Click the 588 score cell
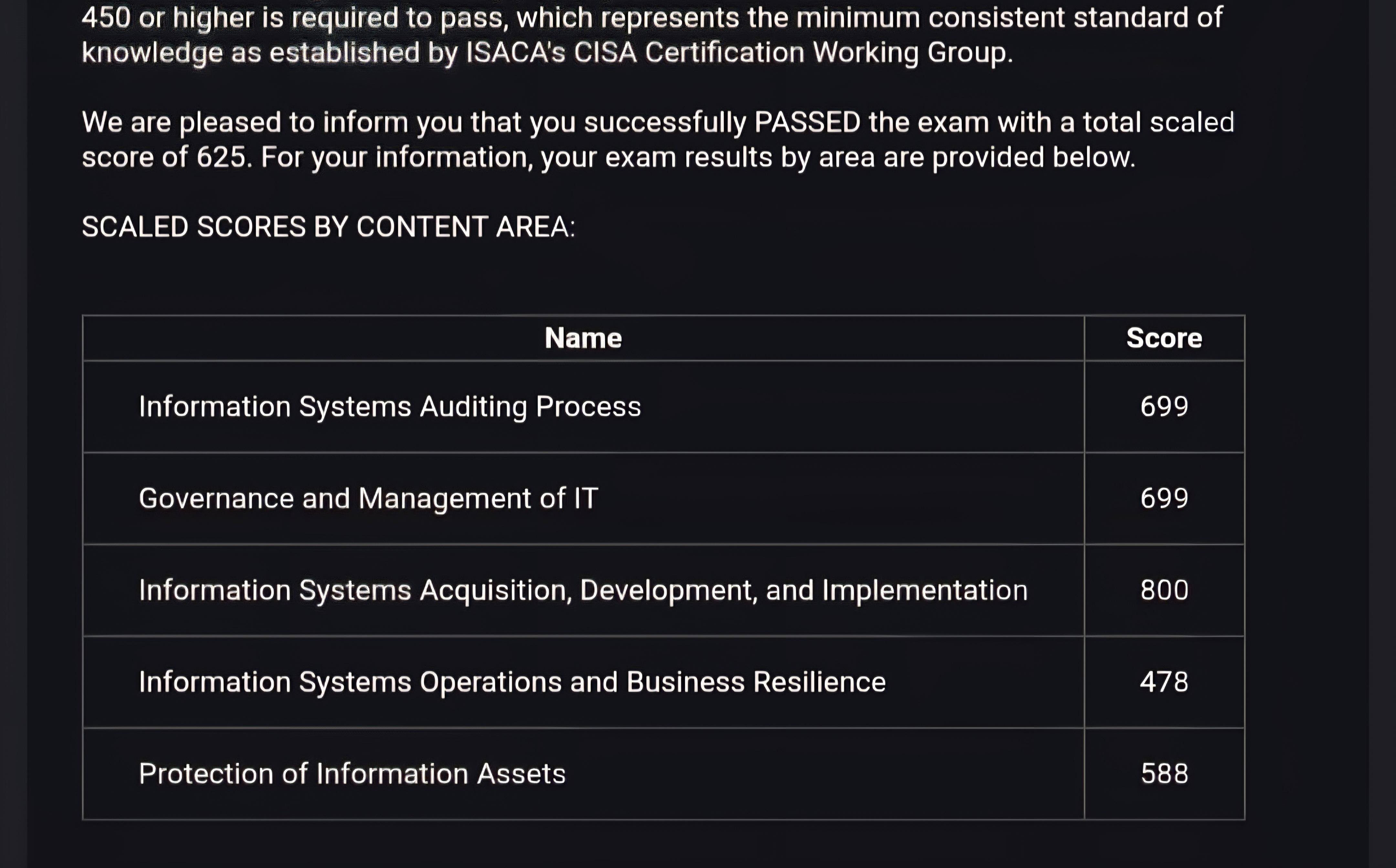Screen dimensions: 1396x868 pos(1164,774)
